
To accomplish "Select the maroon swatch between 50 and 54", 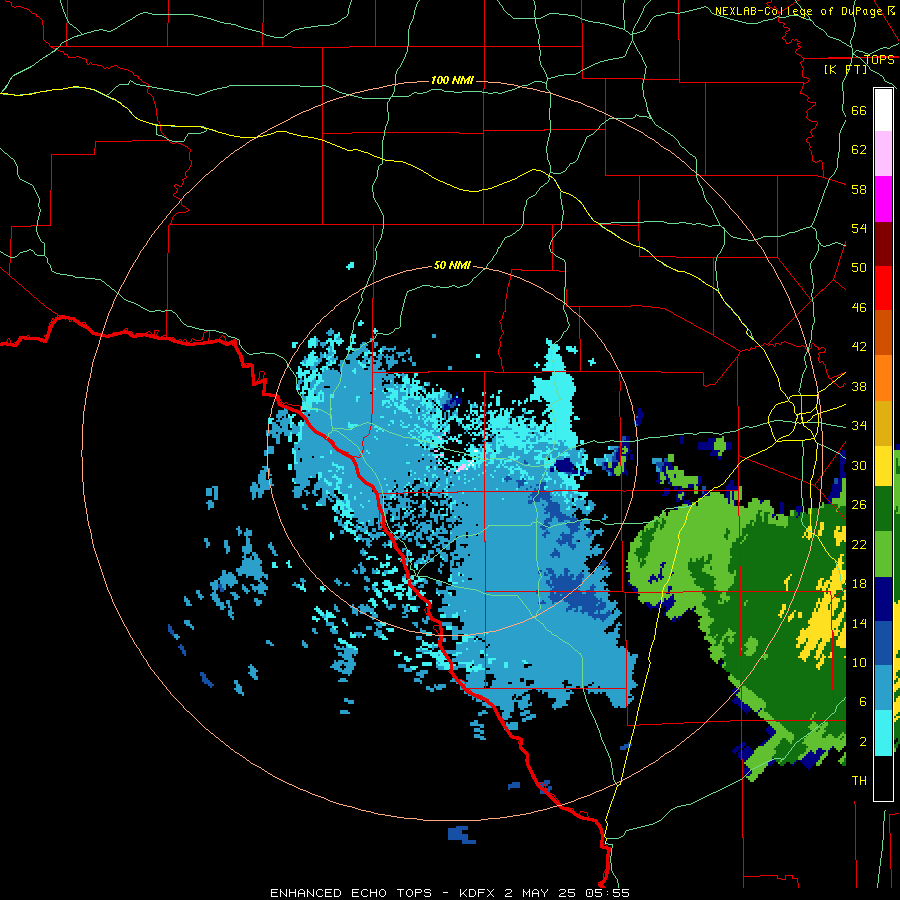I will pos(883,244).
